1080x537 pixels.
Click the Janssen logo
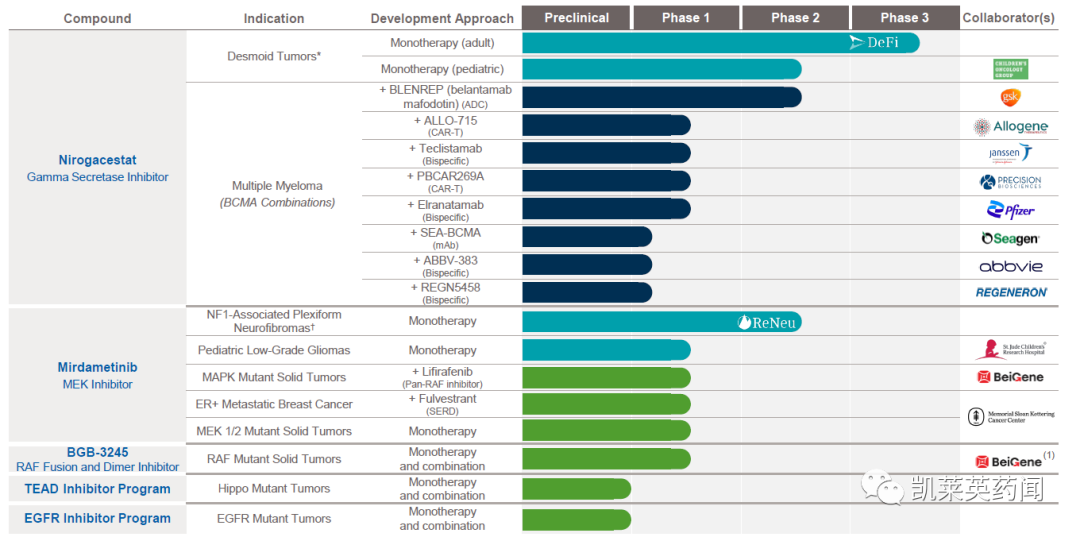1010,154
